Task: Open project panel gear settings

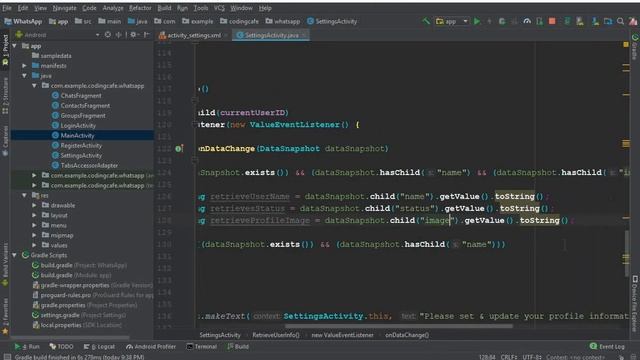Action: [x=133, y=35]
